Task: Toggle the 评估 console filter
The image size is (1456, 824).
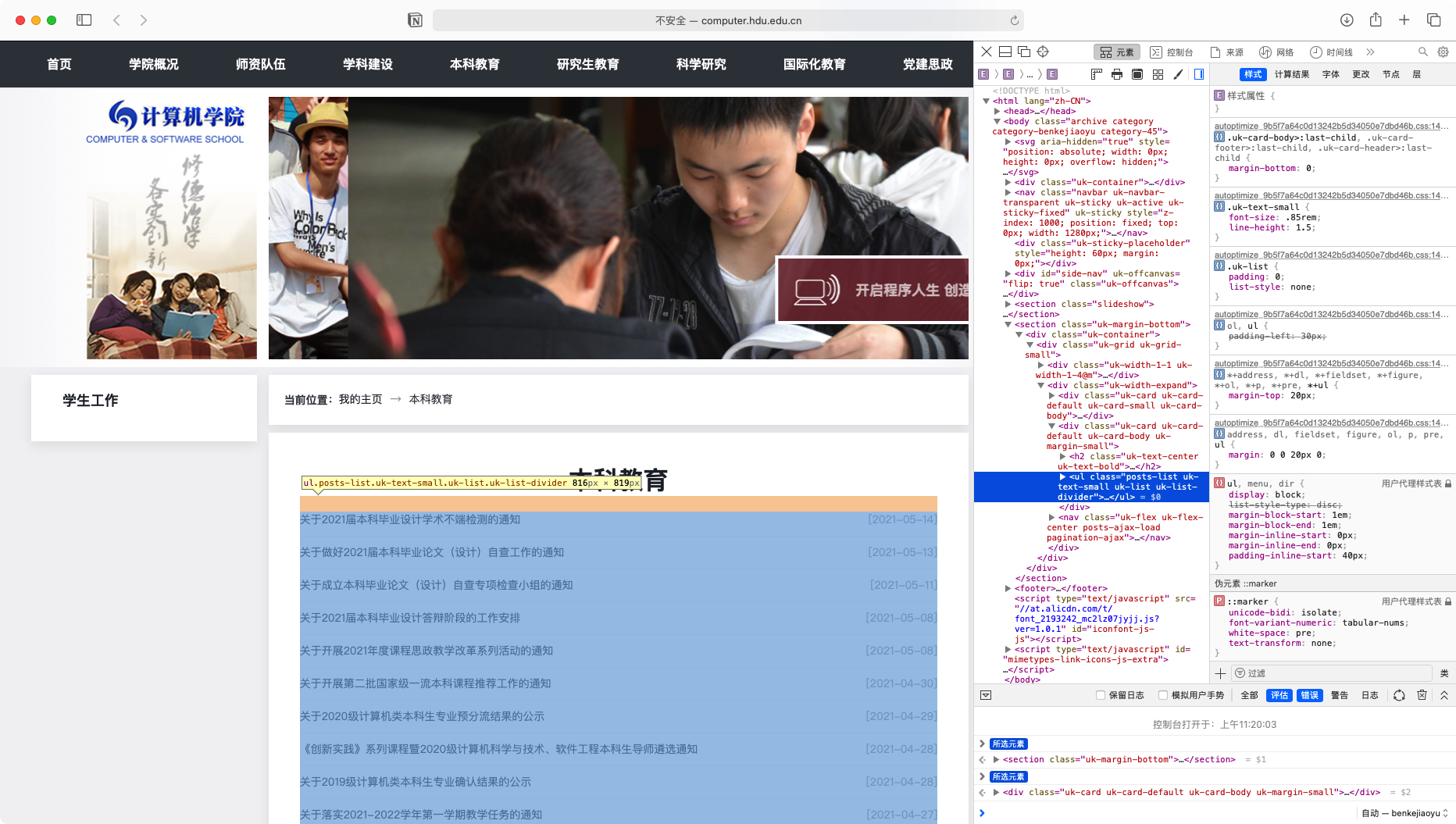Action: (1279, 695)
